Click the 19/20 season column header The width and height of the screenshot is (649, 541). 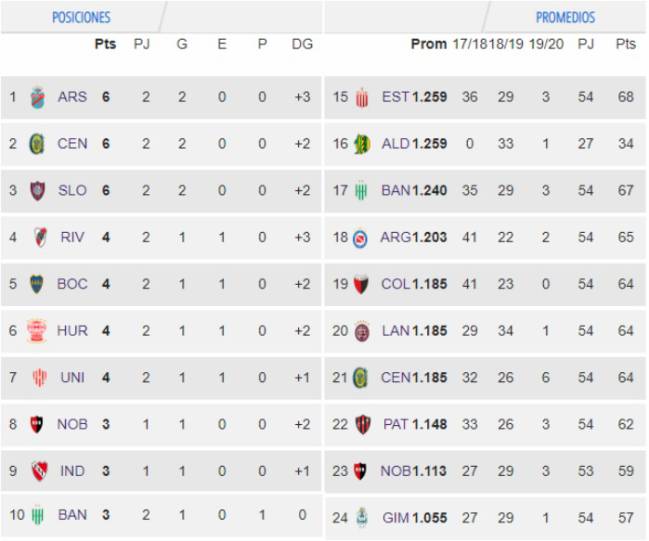coord(546,44)
